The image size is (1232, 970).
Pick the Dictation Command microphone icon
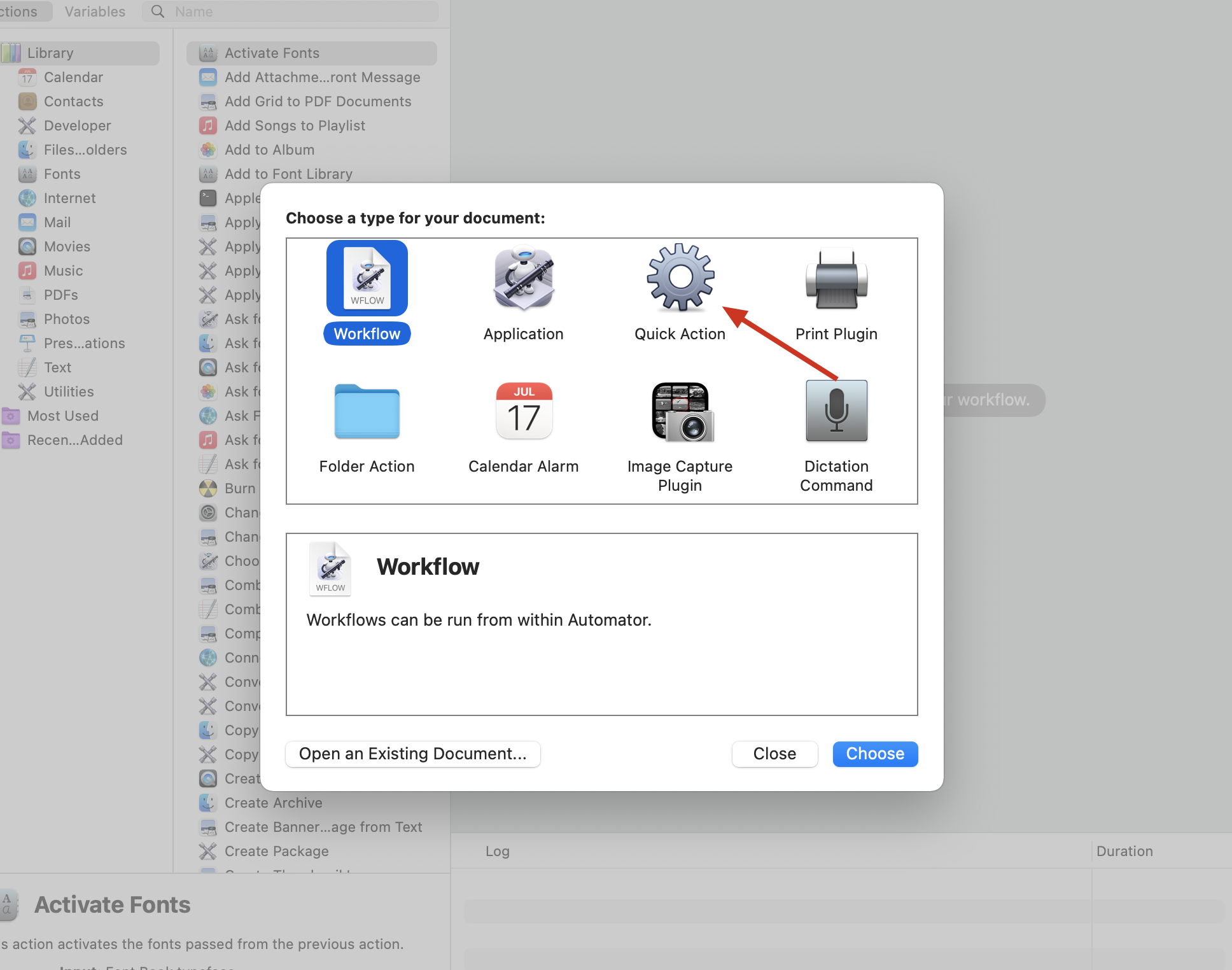(836, 411)
